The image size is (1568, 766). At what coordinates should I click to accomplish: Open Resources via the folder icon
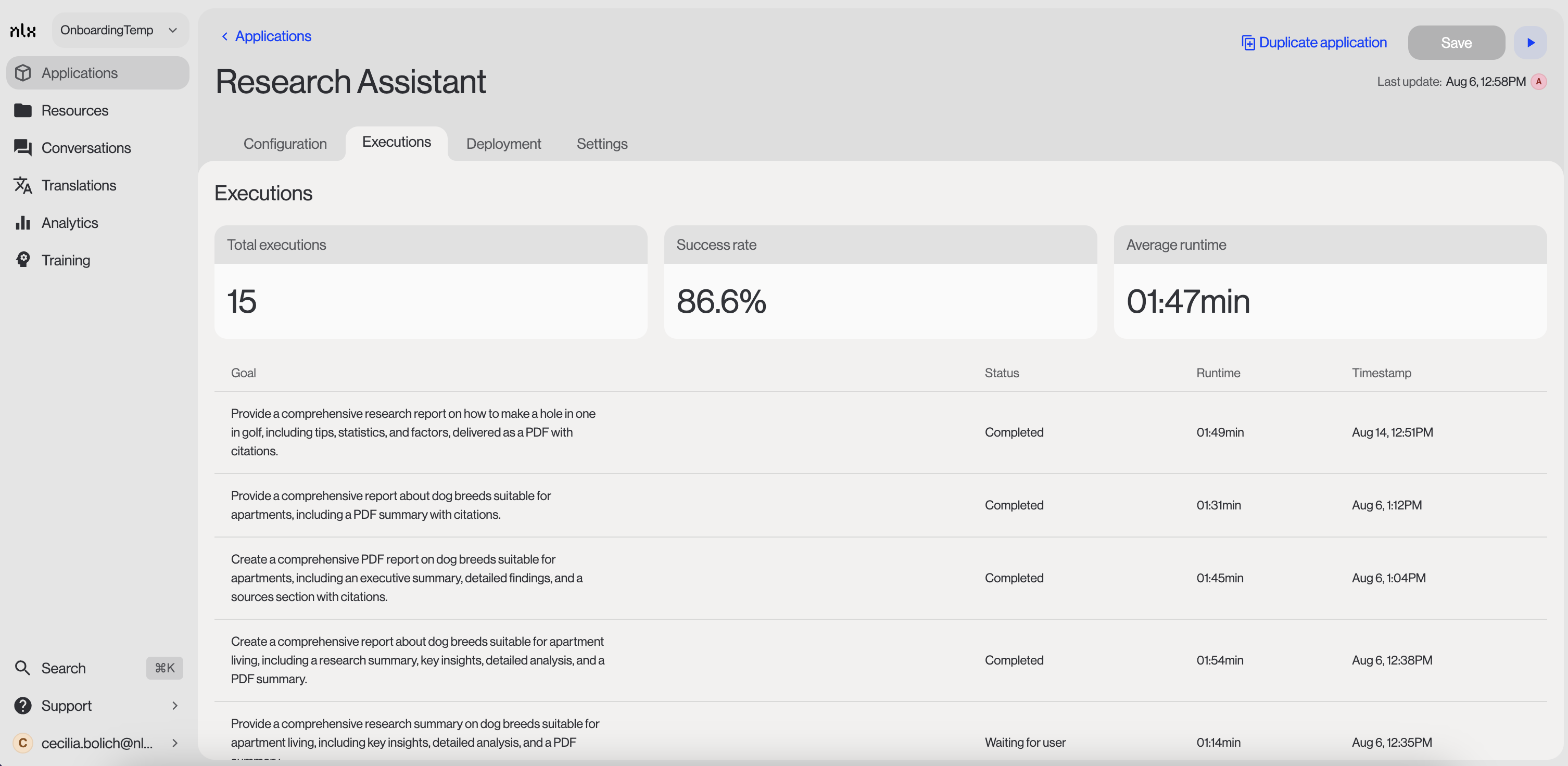tap(23, 111)
